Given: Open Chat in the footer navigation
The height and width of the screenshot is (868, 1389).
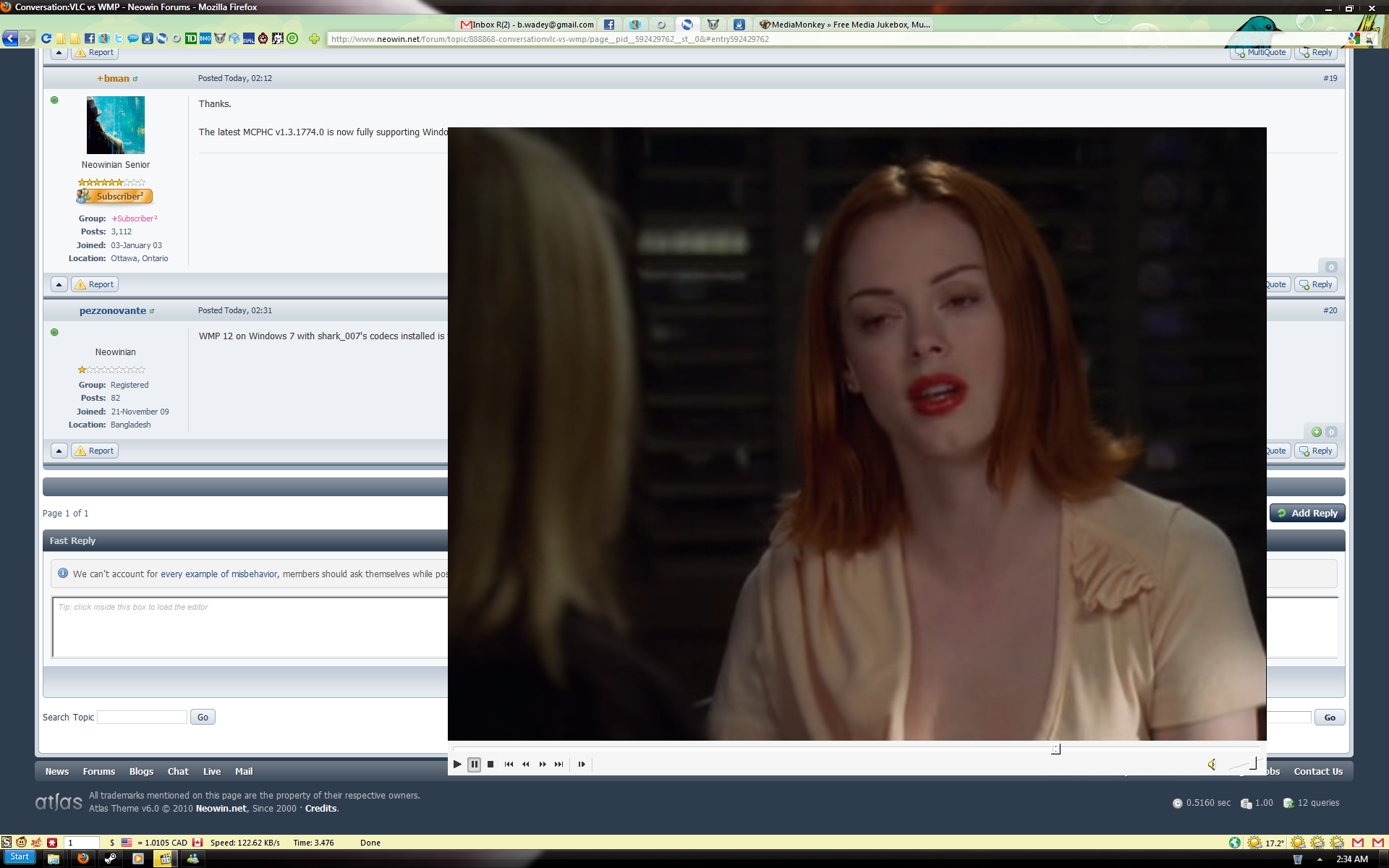Looking at the screenshot, I should 178,771.
